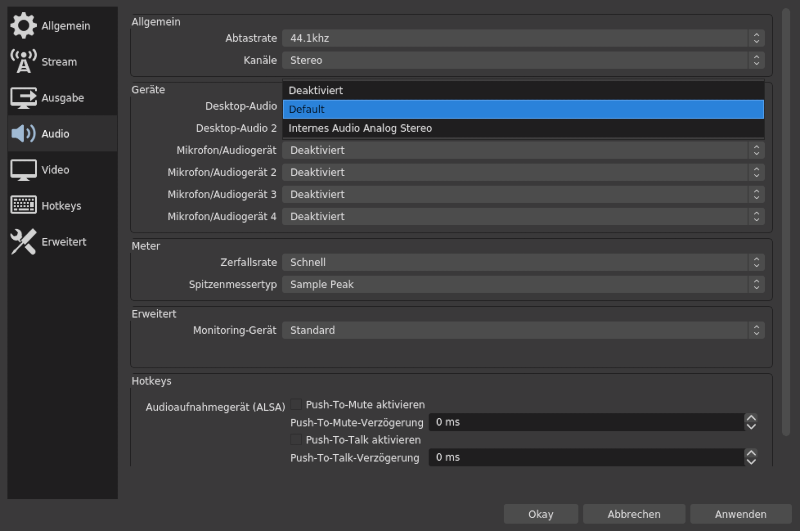800x531 pixels.
Task: Click the Okay button
Action: coord(541,514)
